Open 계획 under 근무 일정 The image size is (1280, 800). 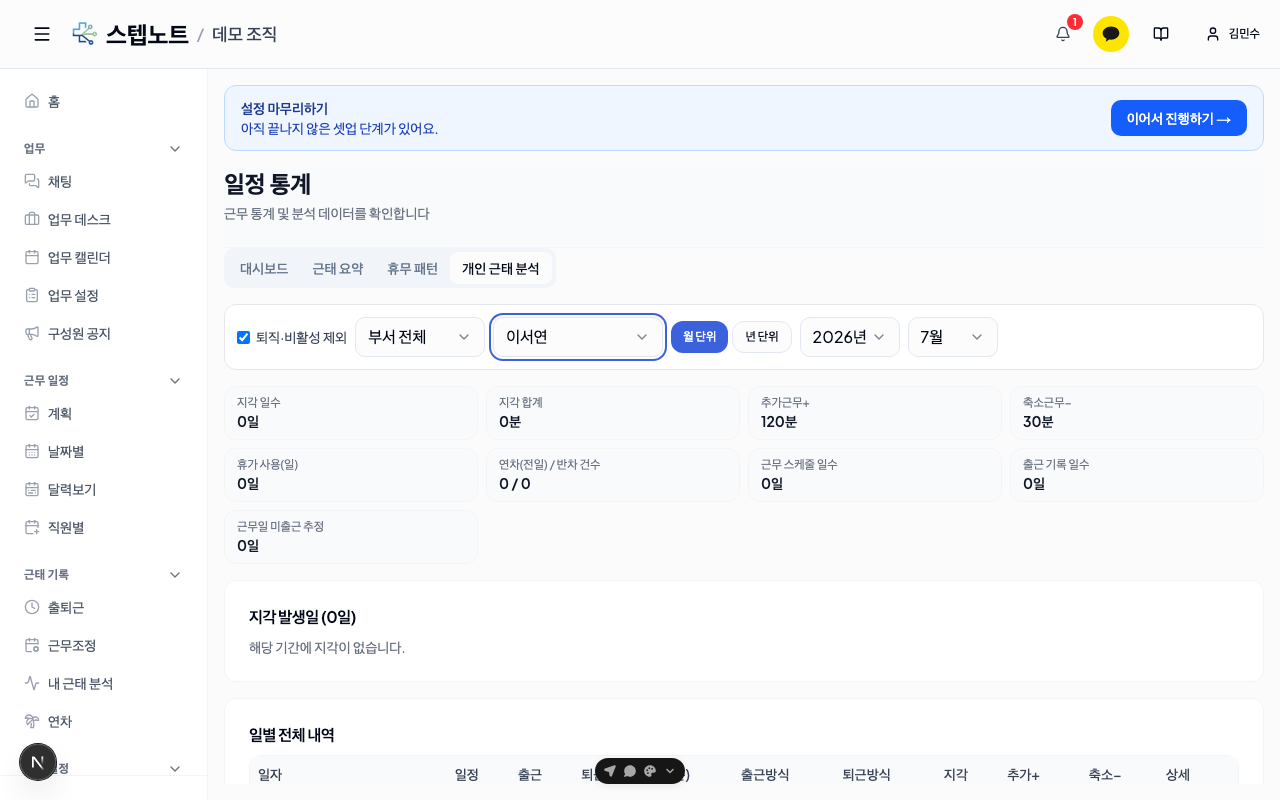coord(103,413)
